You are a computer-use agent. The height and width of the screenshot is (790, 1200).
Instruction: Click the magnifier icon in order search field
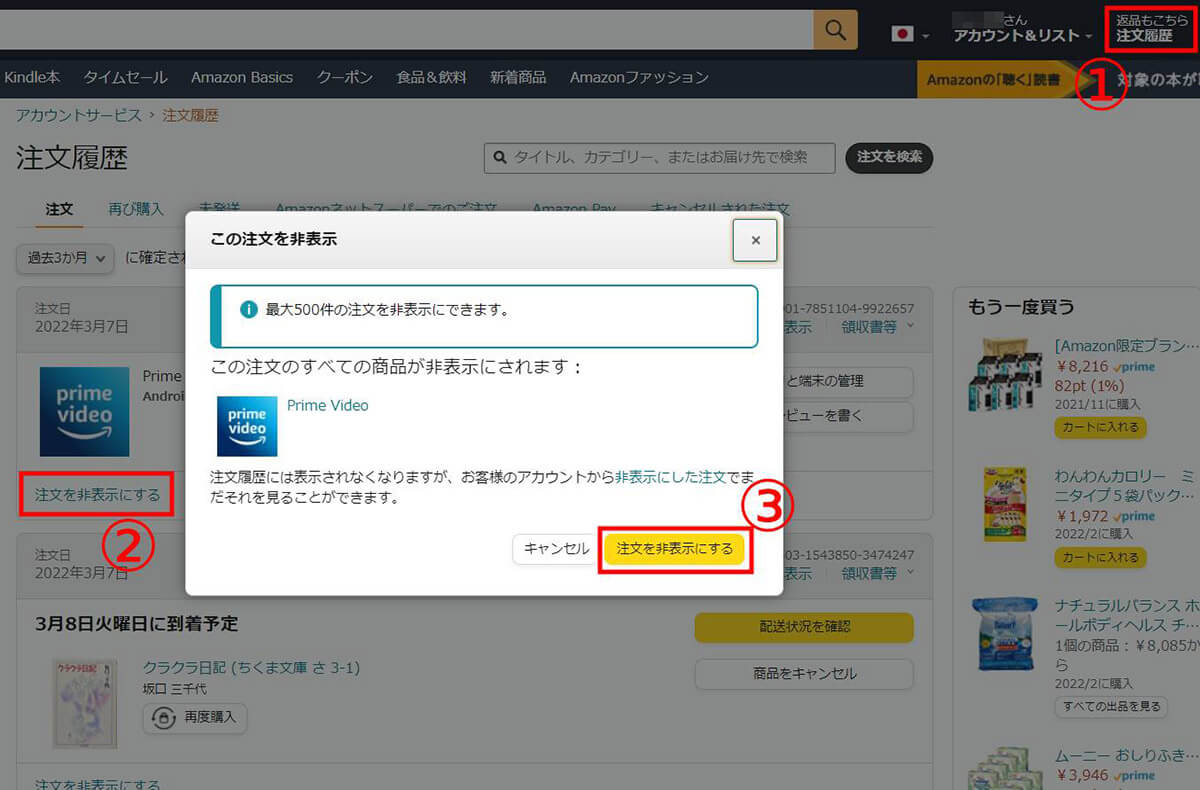[500, 157]
